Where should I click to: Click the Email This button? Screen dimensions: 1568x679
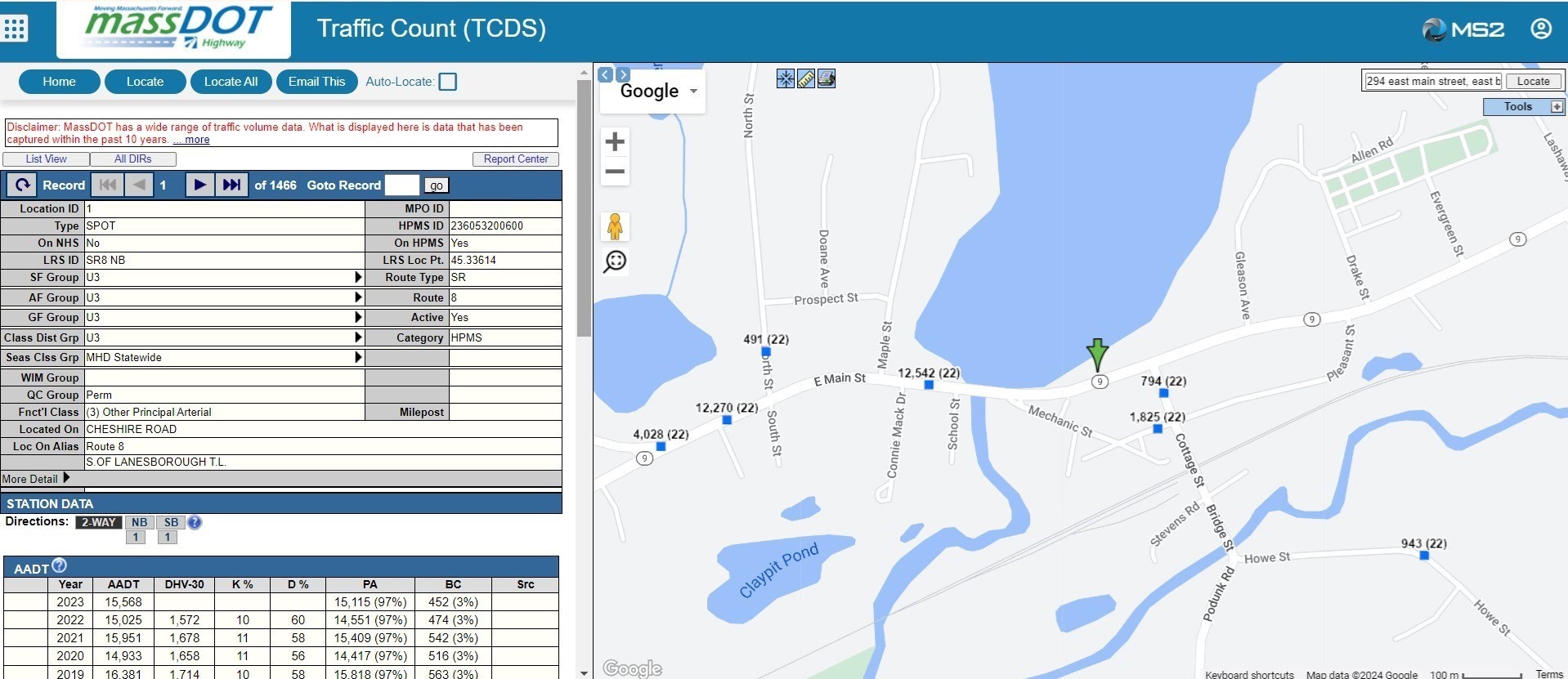316,82
